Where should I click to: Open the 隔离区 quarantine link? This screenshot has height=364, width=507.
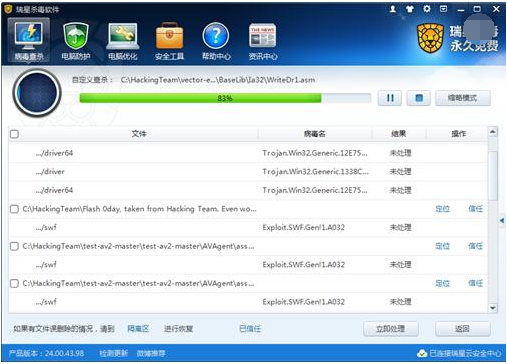(138, 329)
